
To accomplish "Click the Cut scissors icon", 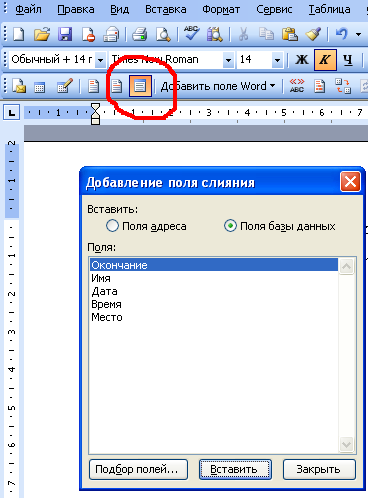I will tap(244, 34).
